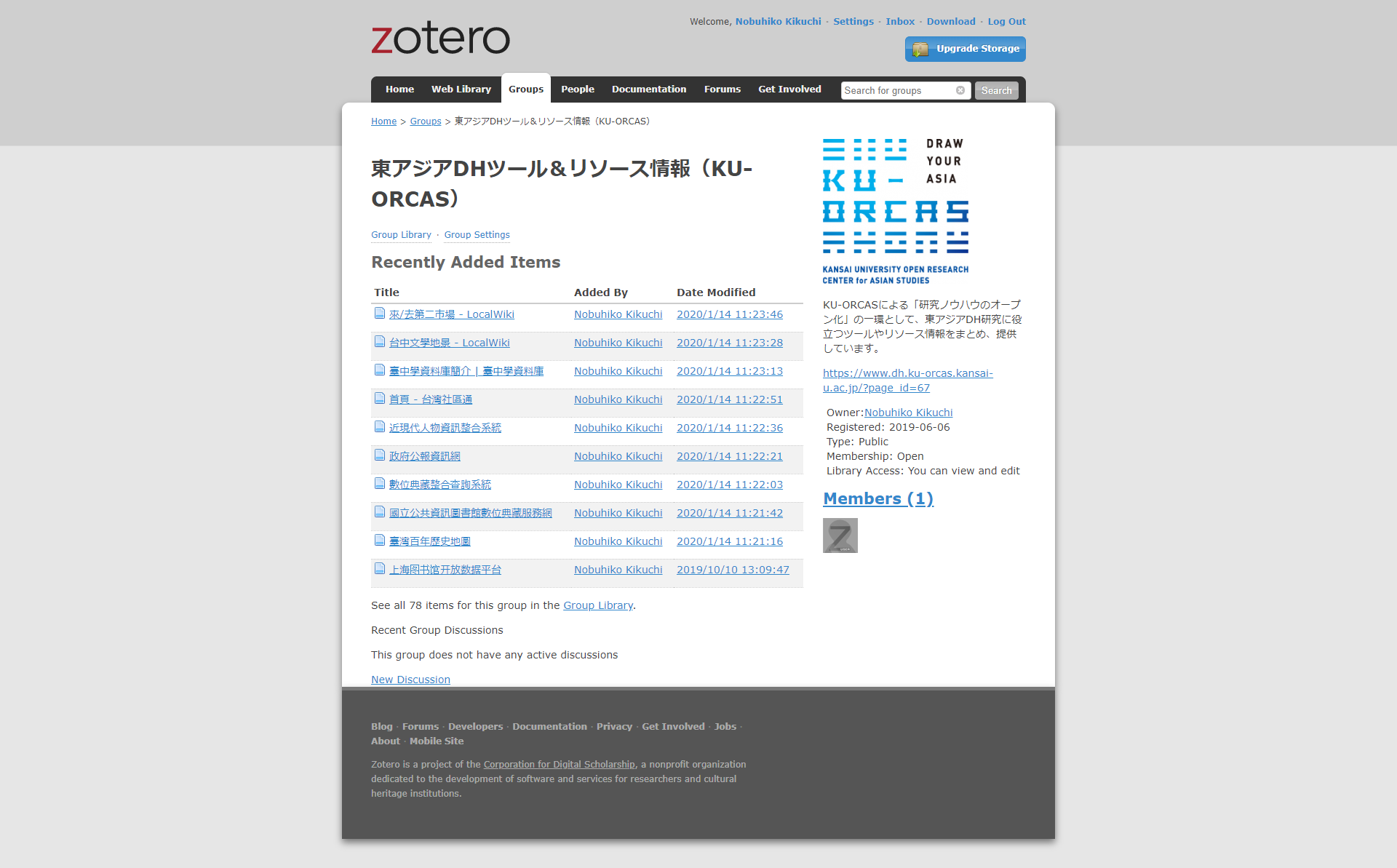The width and height of the screenshot is (1397, 868).
Task: Select the Groups tab
Action: coord(526,89)
